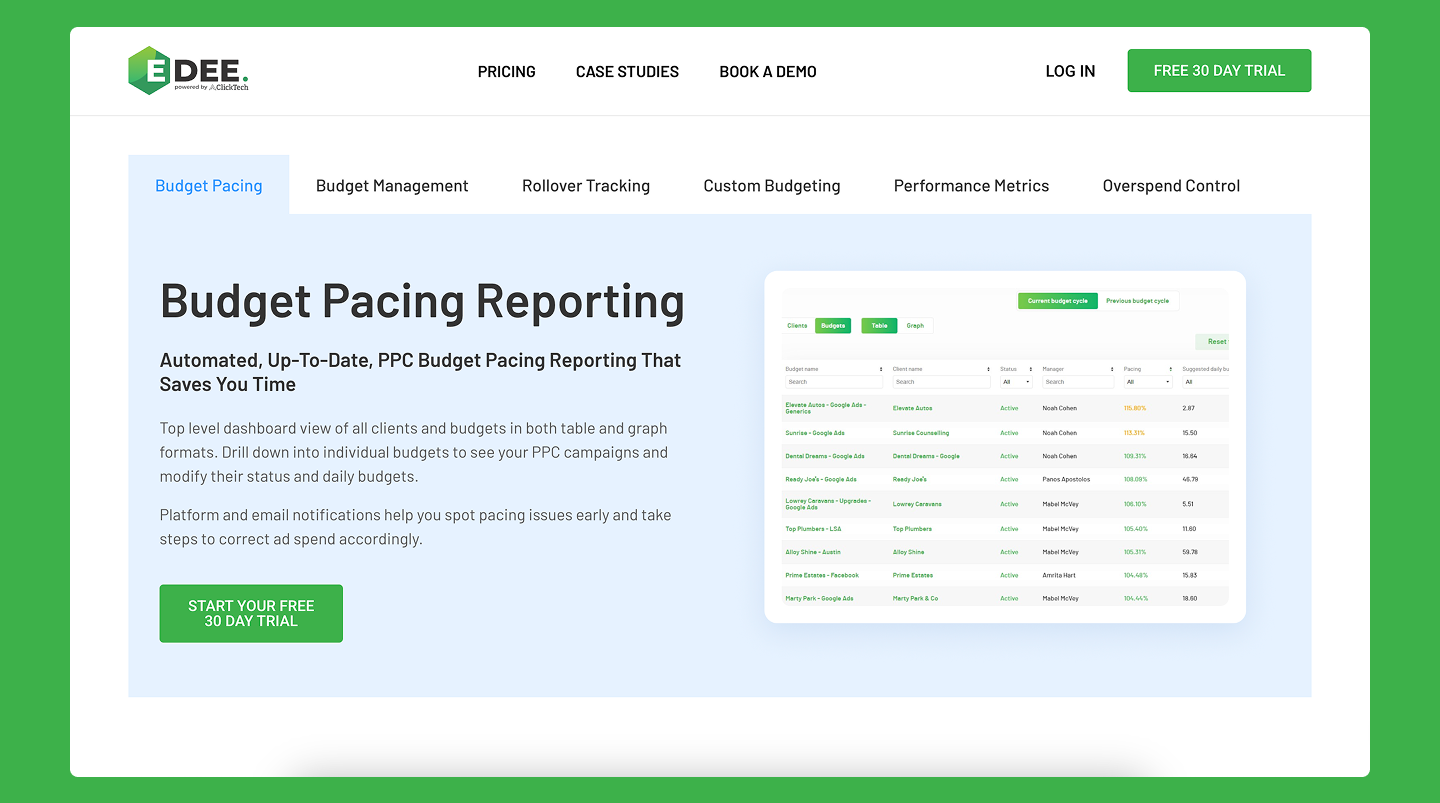The image size is (1440, 803).
Task: Sort by the Budget name column arrows
Action: pos(881,369)
